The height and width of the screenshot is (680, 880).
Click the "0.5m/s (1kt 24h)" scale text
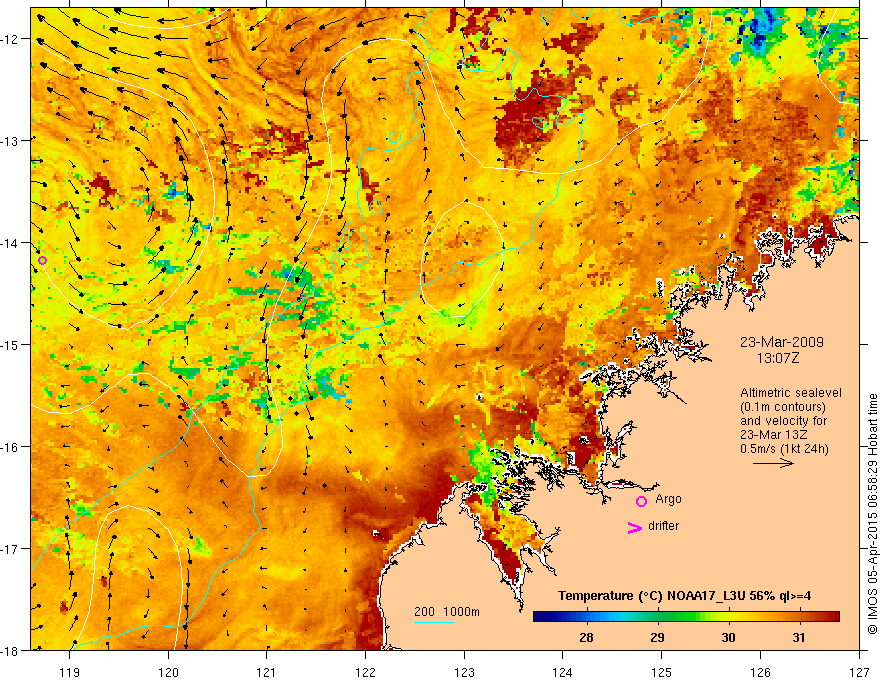click(784, 448)
